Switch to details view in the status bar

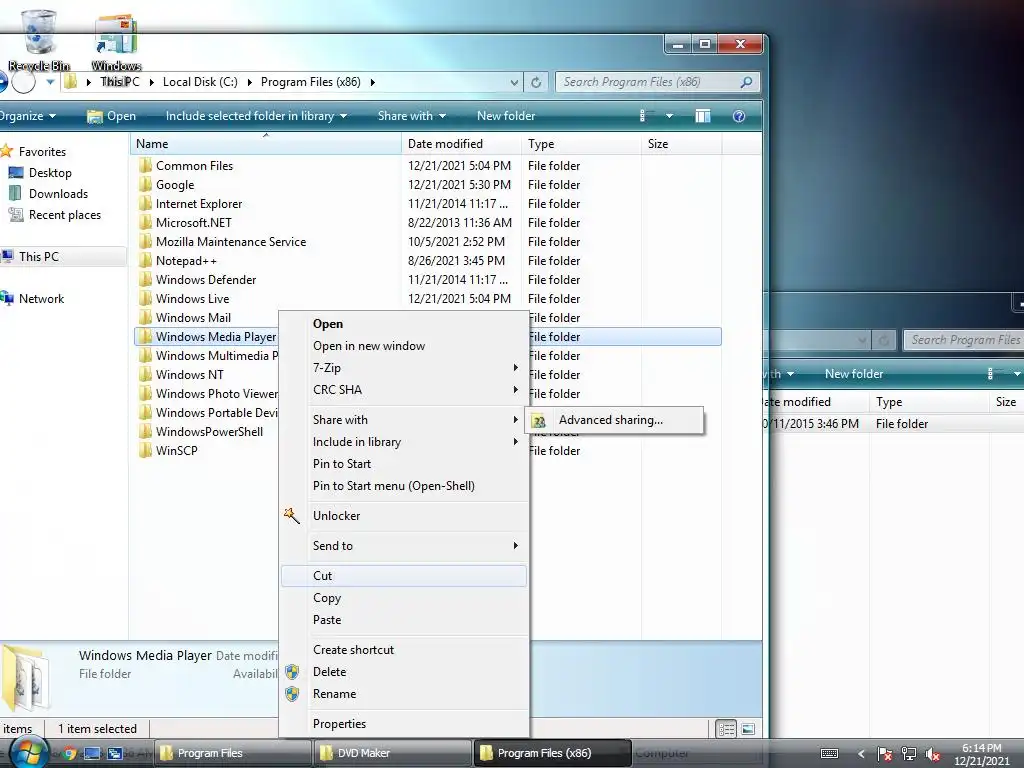[726, 729]
